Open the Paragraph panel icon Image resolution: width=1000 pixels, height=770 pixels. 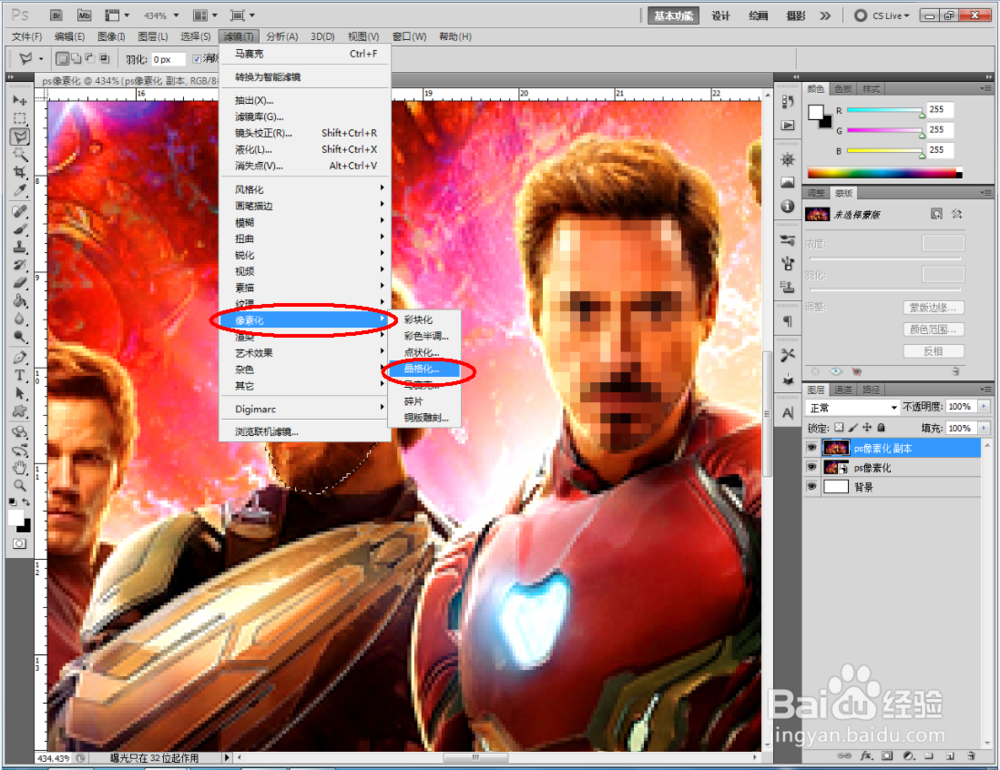point(788,321)
